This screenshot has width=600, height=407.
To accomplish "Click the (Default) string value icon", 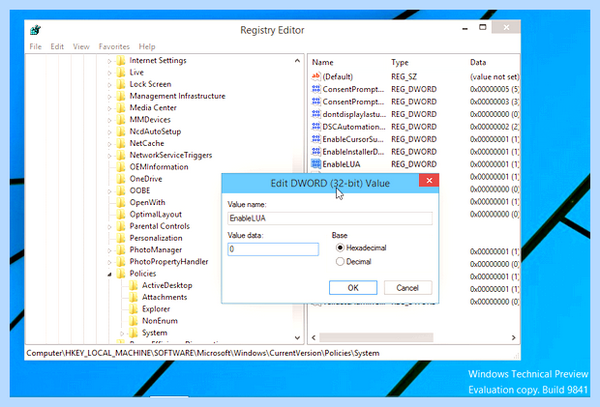I will (x=316, y=77).
